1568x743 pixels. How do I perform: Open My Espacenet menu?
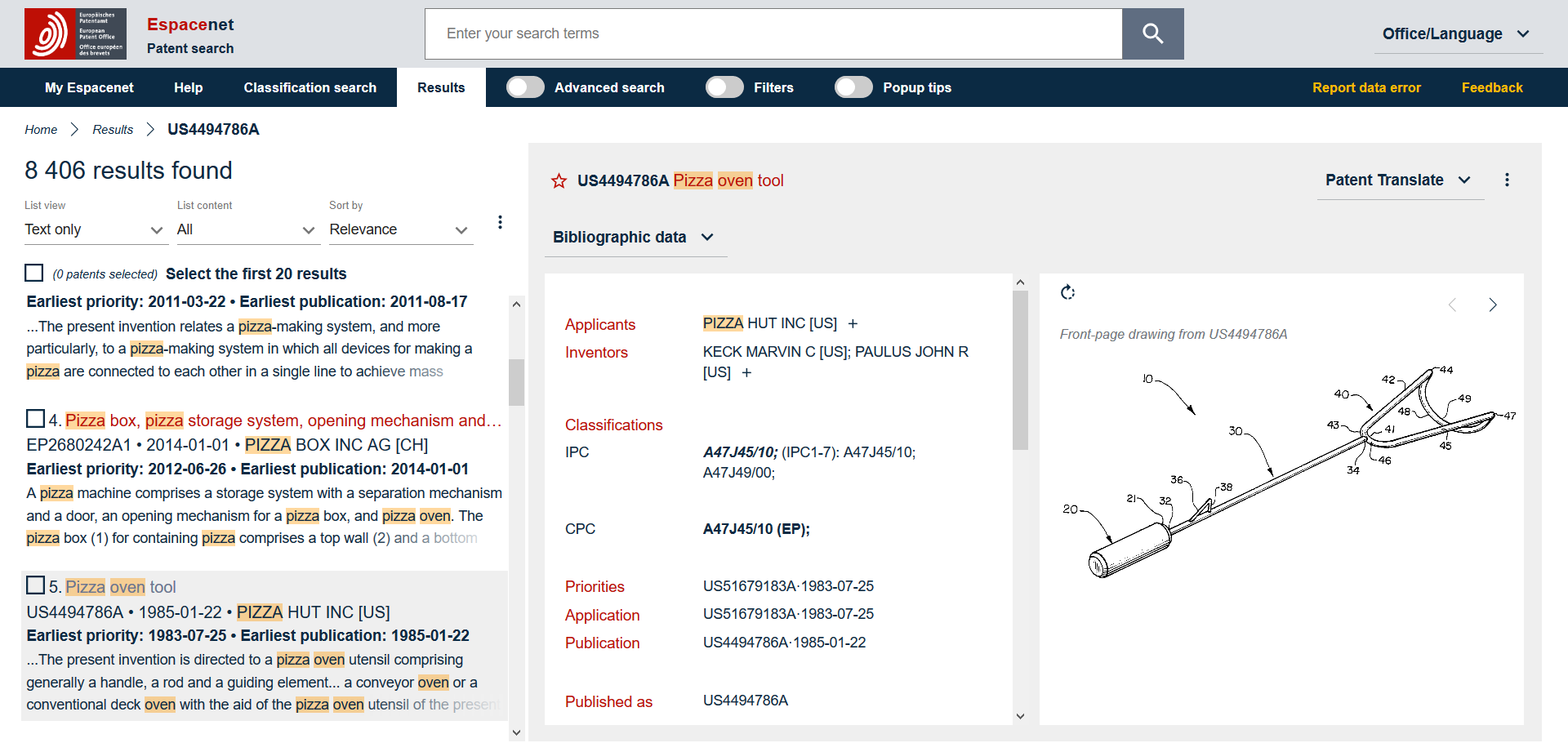89,87
